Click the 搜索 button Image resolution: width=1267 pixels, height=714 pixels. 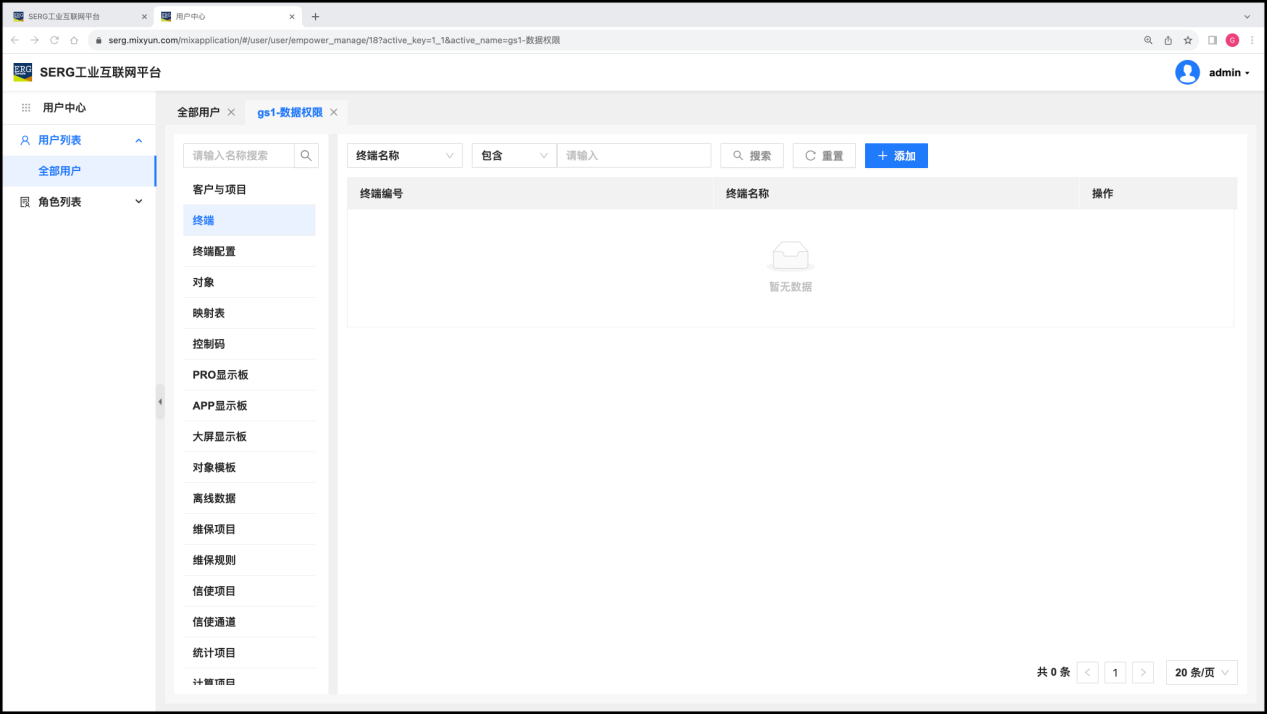click(751, 156)
